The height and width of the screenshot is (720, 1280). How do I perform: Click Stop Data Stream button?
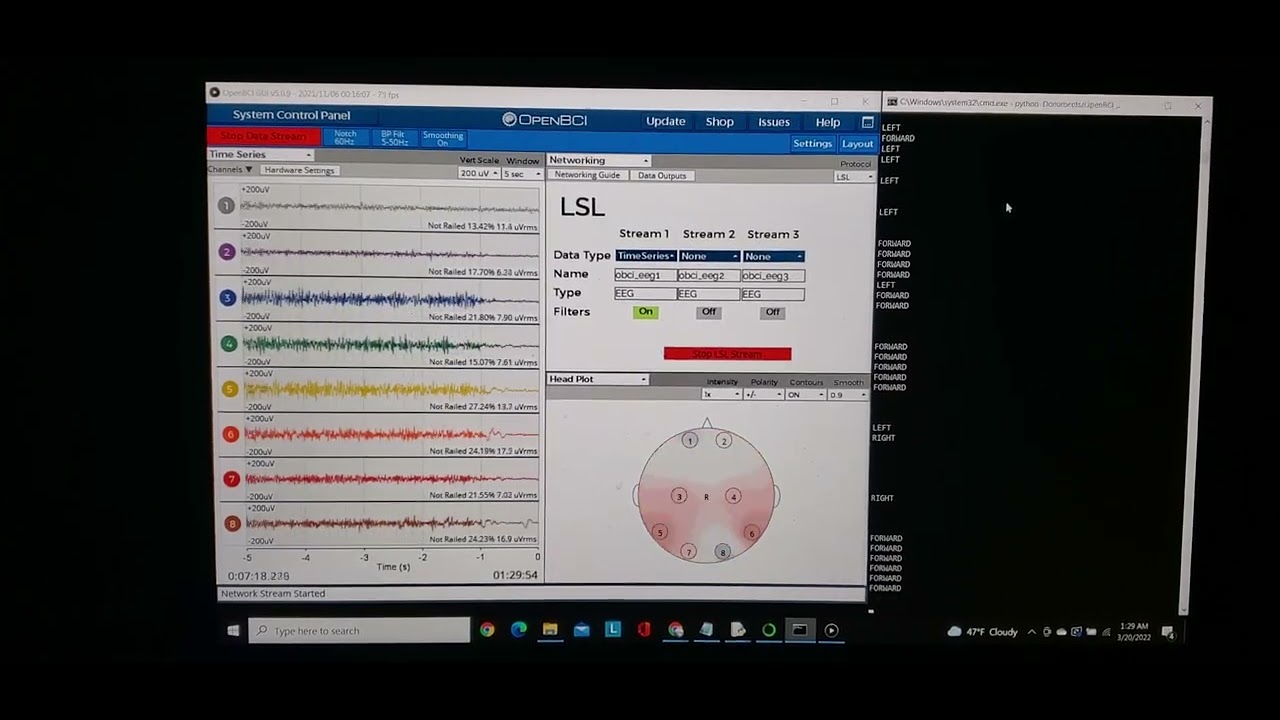263,137
